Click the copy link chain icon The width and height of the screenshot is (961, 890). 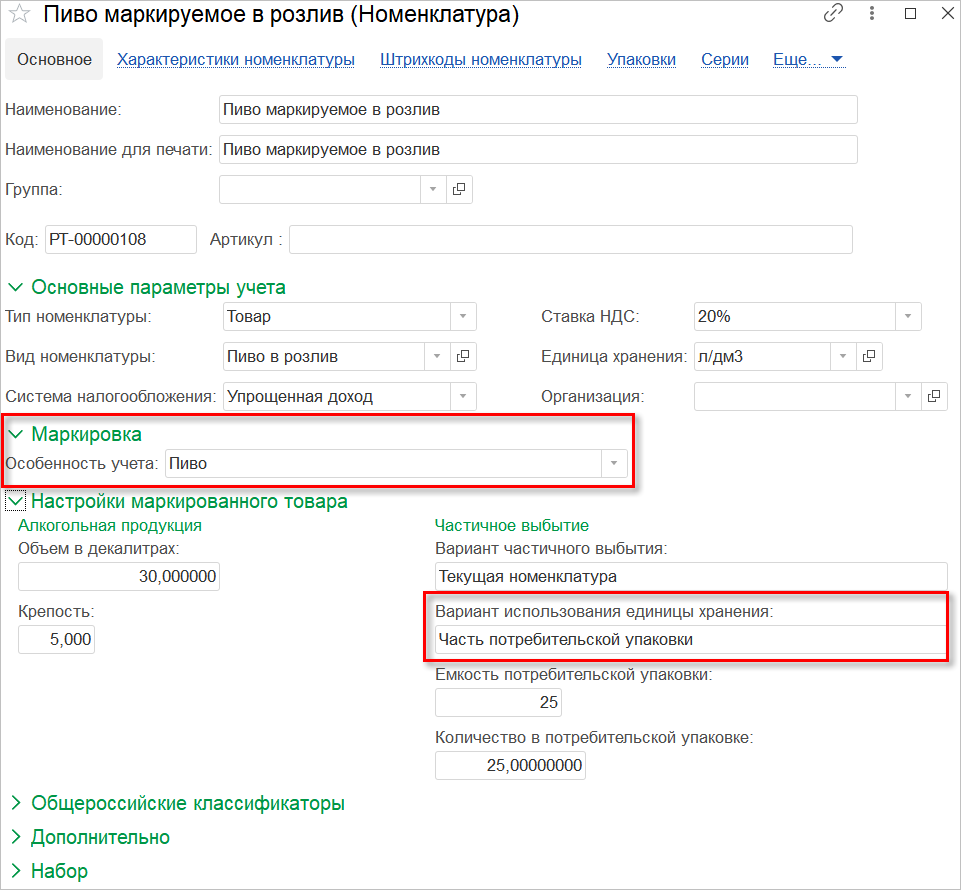pos(833,14)
